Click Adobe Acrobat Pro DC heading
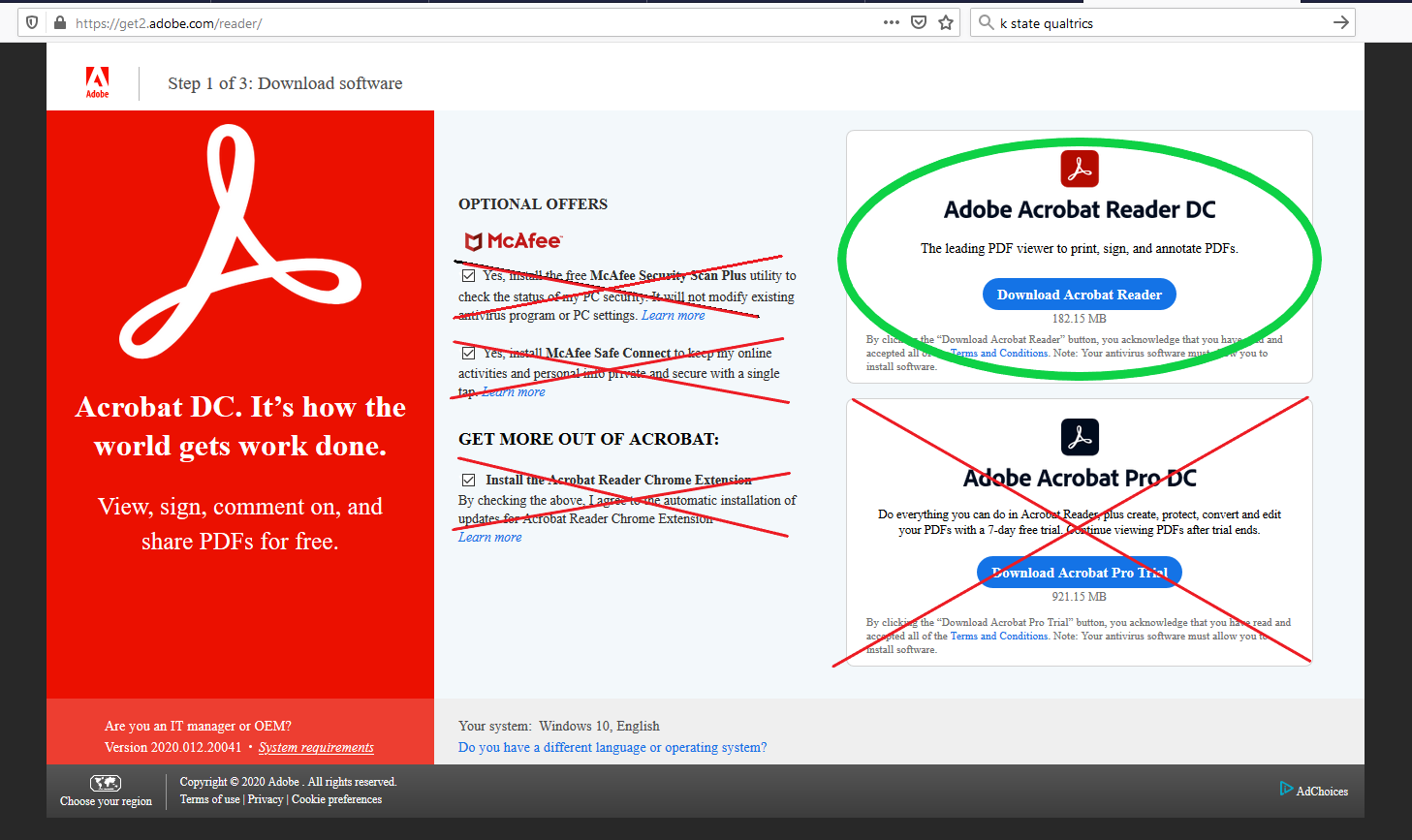 pyautogui.click(x=1080, y=479)
